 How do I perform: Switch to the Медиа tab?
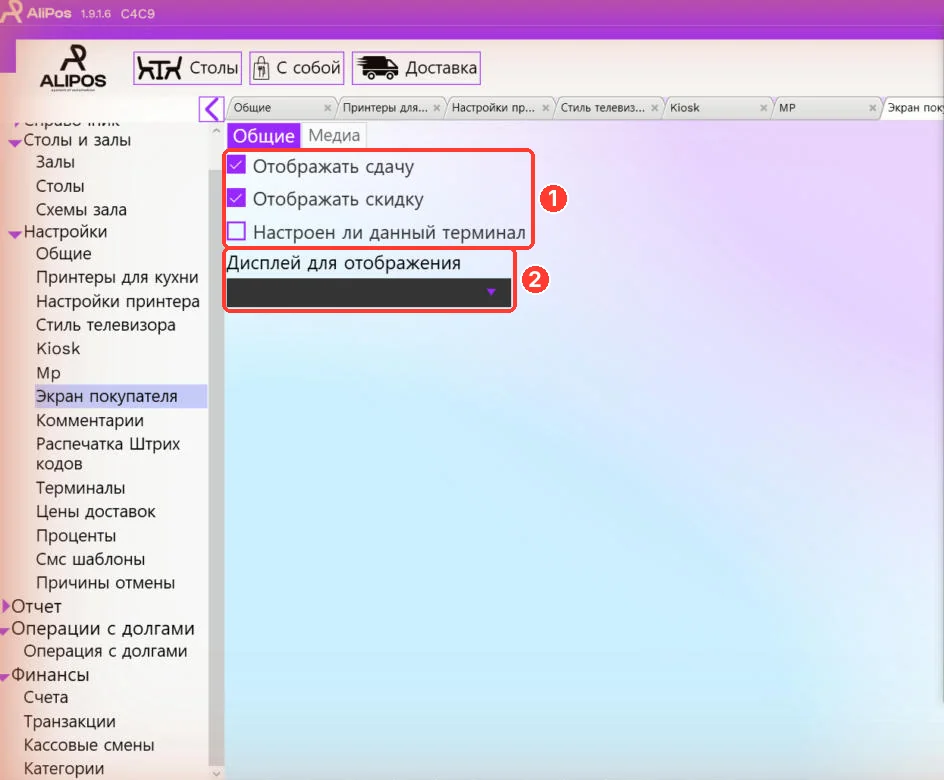tap(334, 135)
